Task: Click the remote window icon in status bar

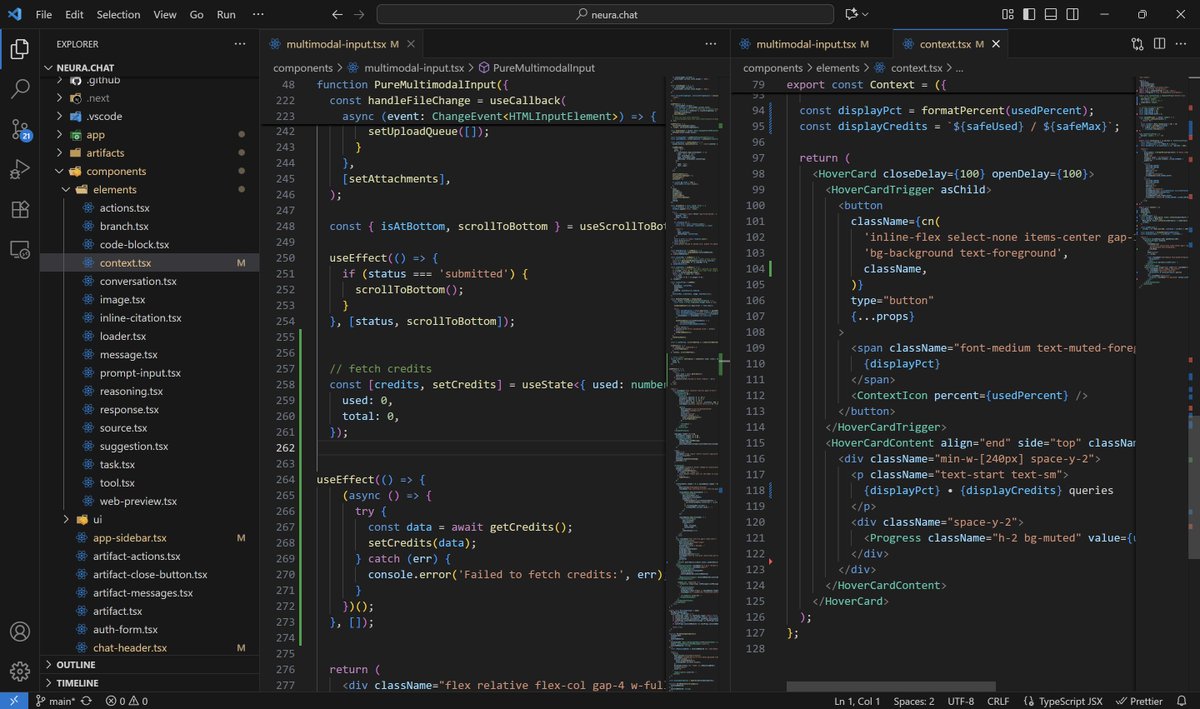Action: coord(15,701)
